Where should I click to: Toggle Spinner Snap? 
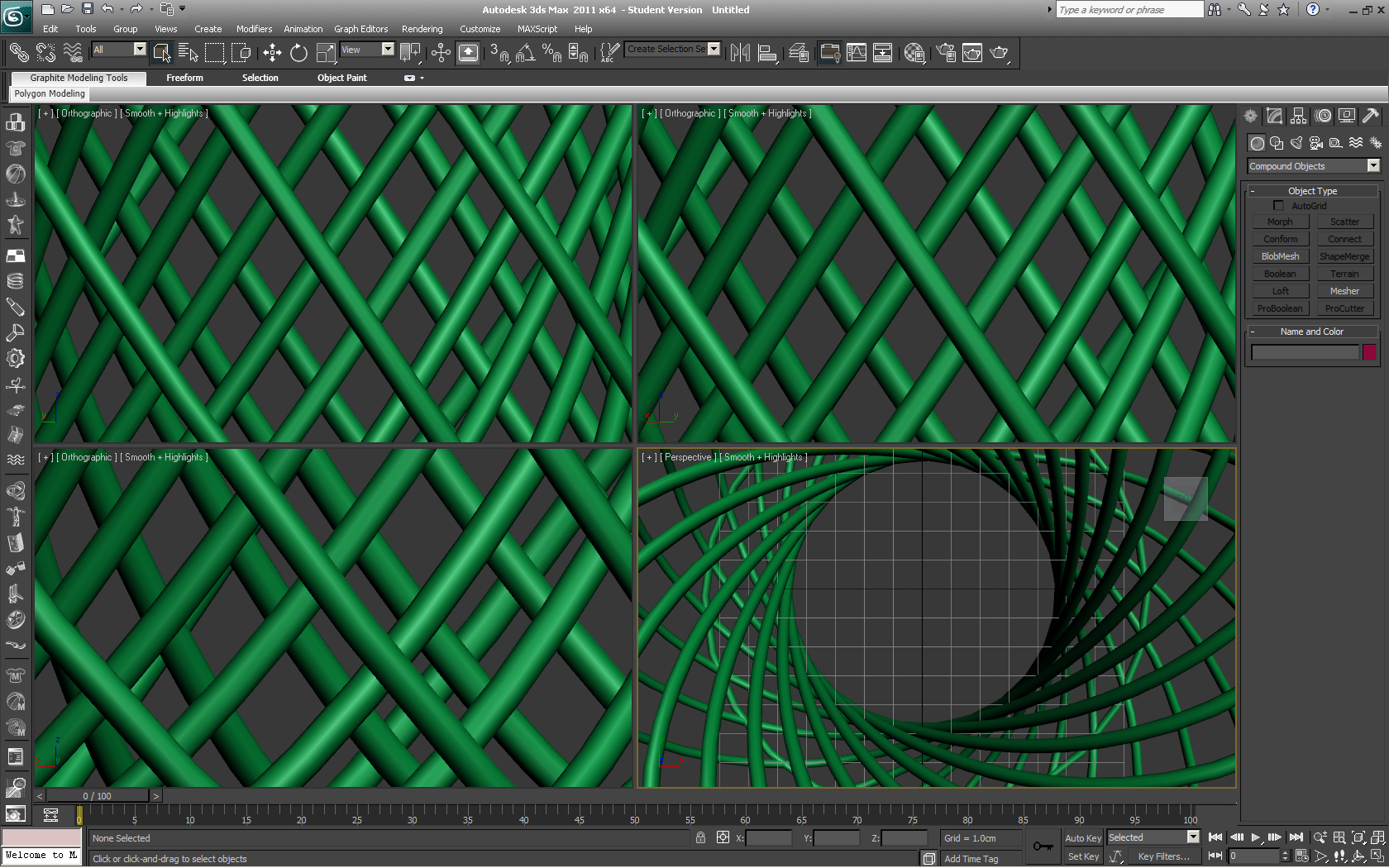(x=578, y=53)
